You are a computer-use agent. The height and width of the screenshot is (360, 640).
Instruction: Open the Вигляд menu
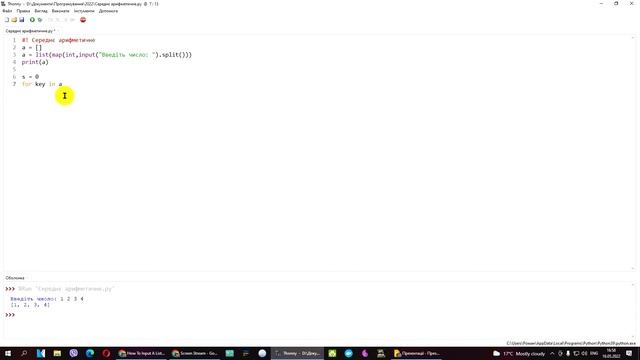41,11
